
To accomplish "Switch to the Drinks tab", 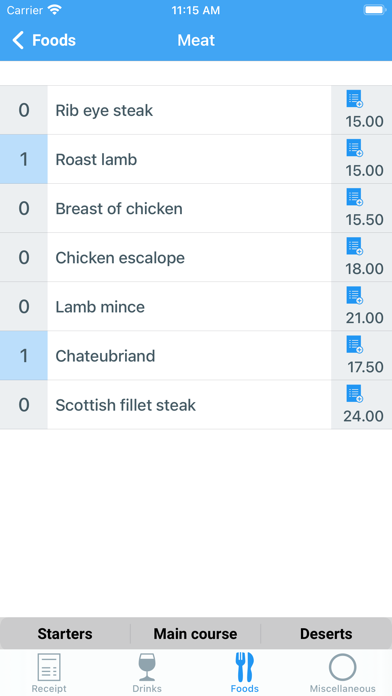I will coord(147,672).
